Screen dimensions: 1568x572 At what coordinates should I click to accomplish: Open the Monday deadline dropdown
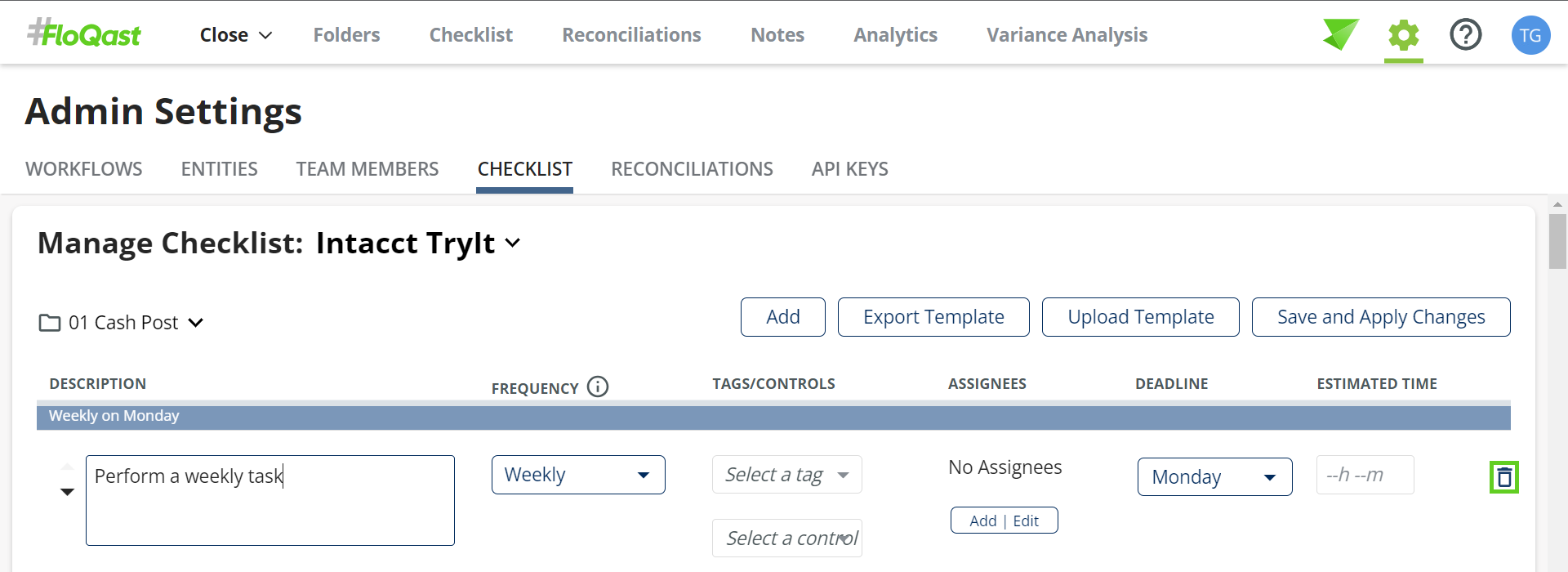coord(1214,477)
